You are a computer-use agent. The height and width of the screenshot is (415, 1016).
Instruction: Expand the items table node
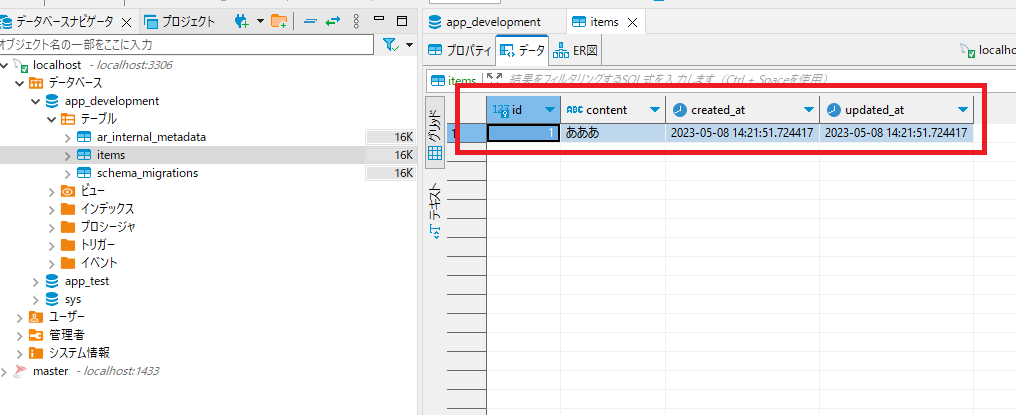click(x=67, y=156)
